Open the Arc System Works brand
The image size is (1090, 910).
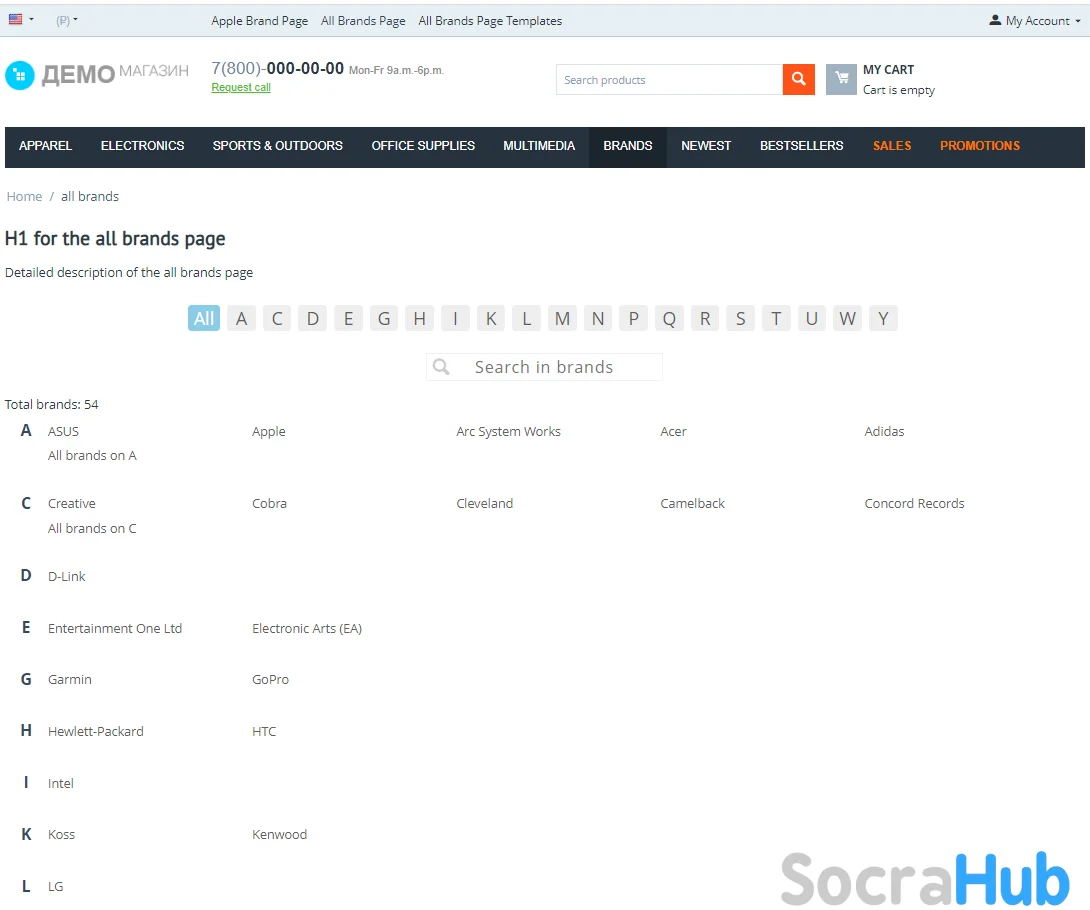coord(508,432)
